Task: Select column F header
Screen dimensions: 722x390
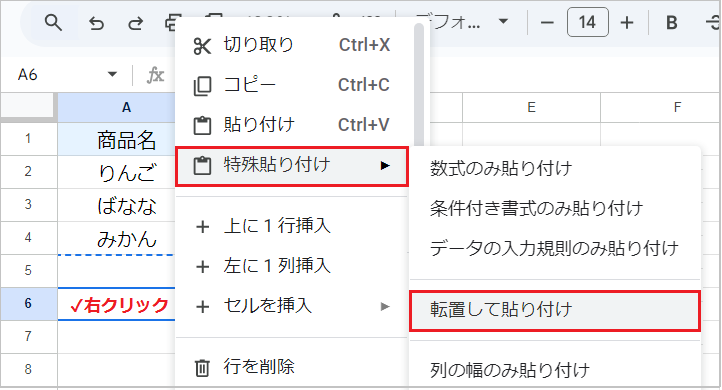Action: pos(661,107)
